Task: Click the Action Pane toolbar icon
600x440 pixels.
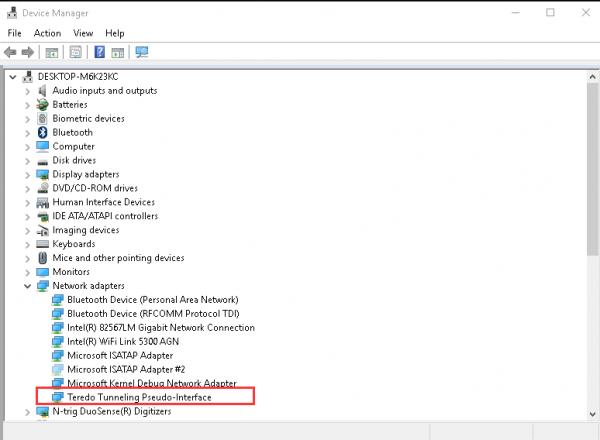Action: (x=118, y=52)
